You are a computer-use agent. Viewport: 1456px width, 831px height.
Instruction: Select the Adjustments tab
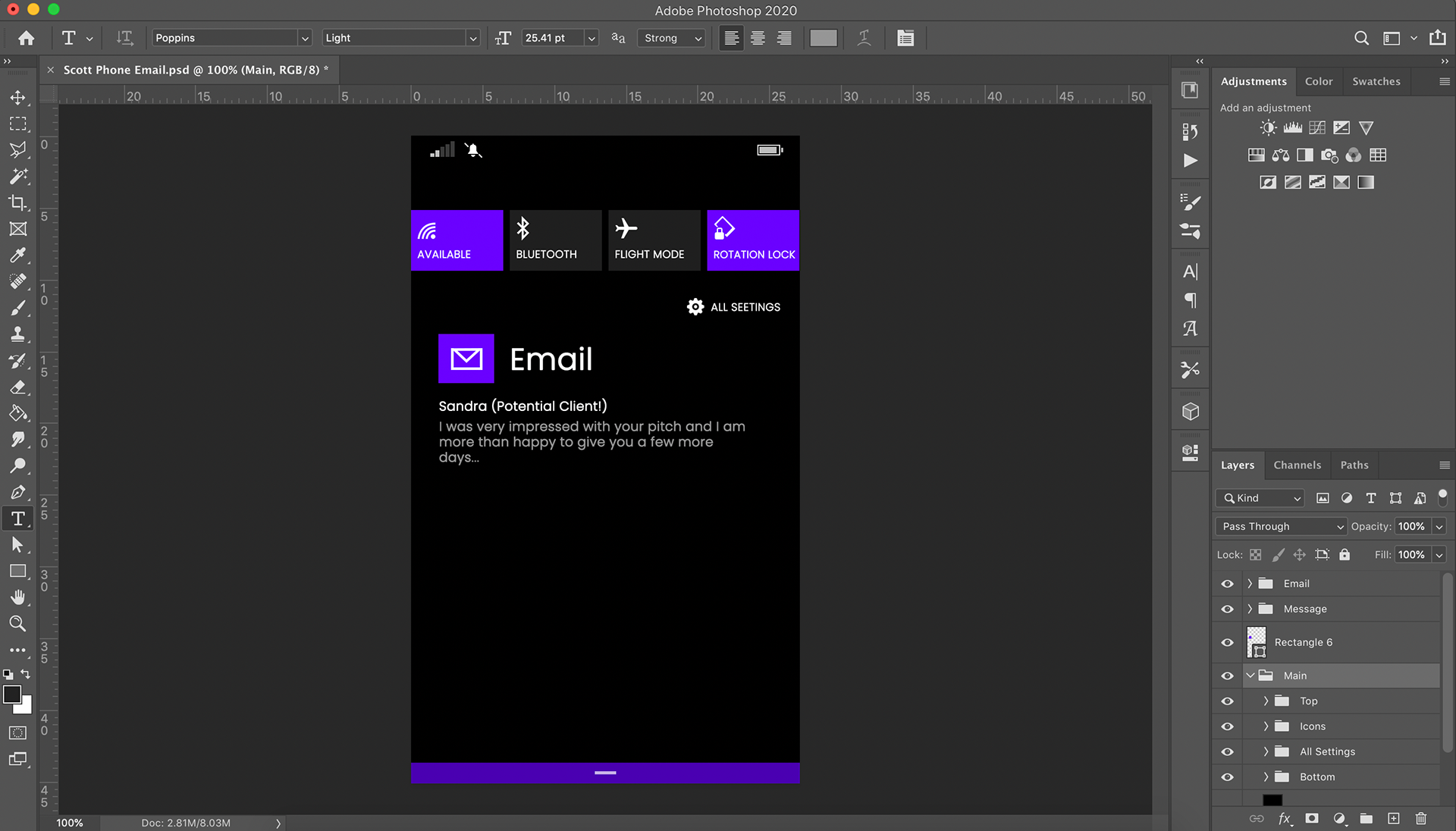click(1254, 81)
